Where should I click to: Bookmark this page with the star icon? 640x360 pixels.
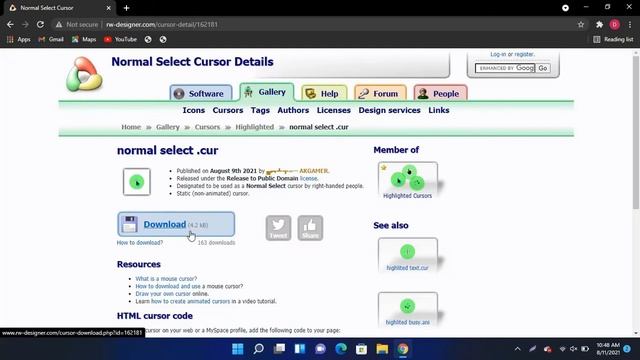pyautogui.click(x=581, y=24)
